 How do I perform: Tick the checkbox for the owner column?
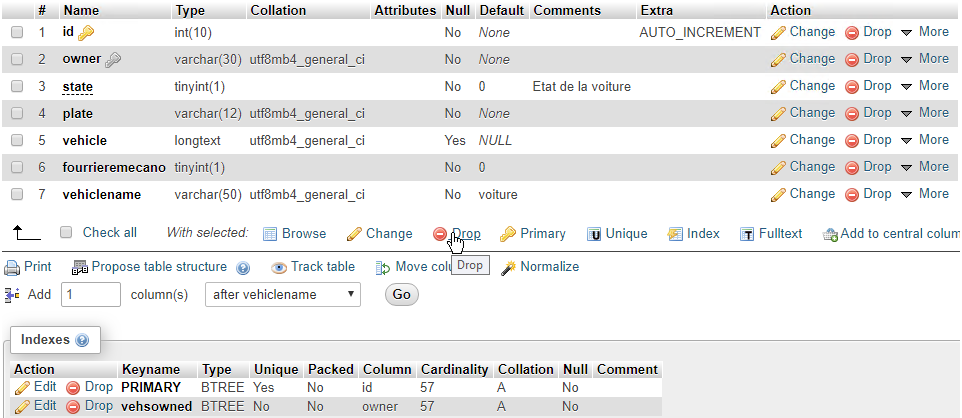17,59
